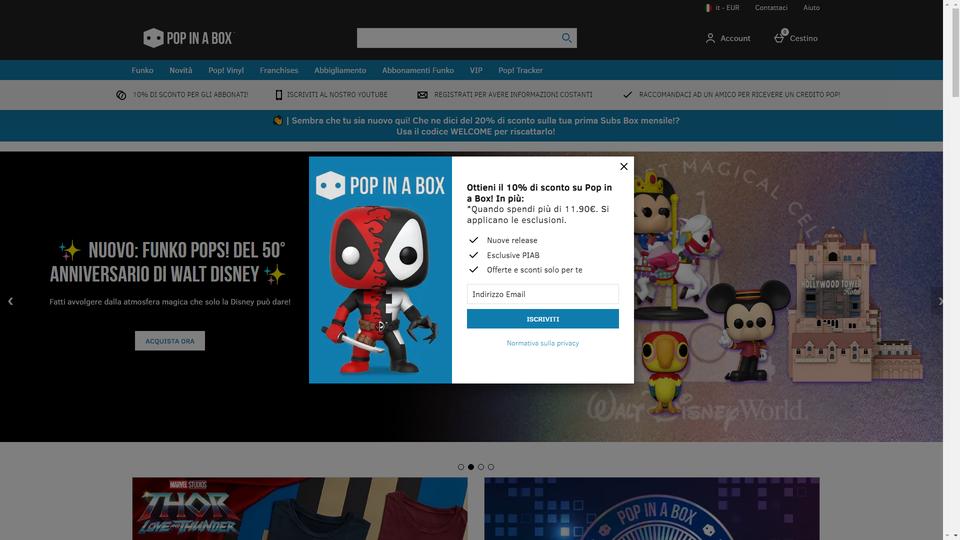Click the Cestino text link
The width and height of the screenshot is (960, 540).
pyautogui.click(x=803, y=38)
